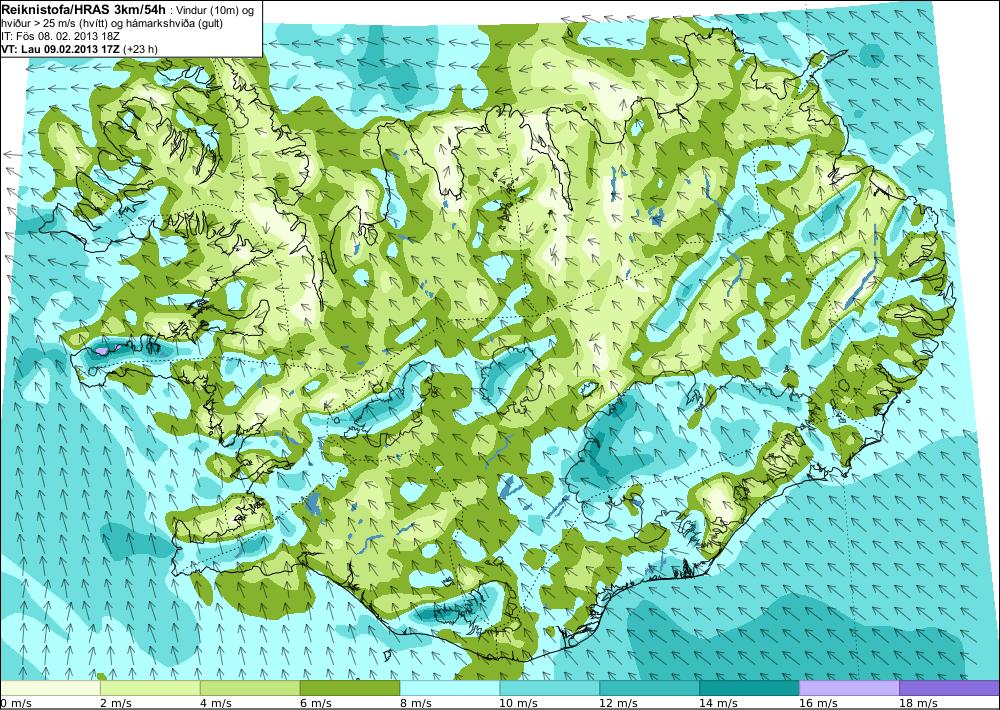Viewport: 1000px width, 710px height.
Task: Click the pale yellow 0–2 m/s legend swatch
Action: pos(50,688)
